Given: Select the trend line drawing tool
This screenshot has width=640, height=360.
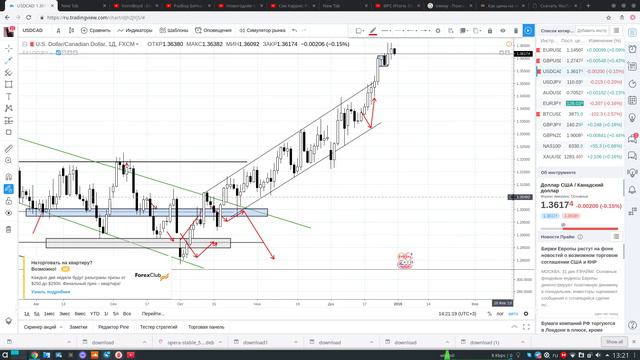Looking at the screenshot, I should click(9, 60).
